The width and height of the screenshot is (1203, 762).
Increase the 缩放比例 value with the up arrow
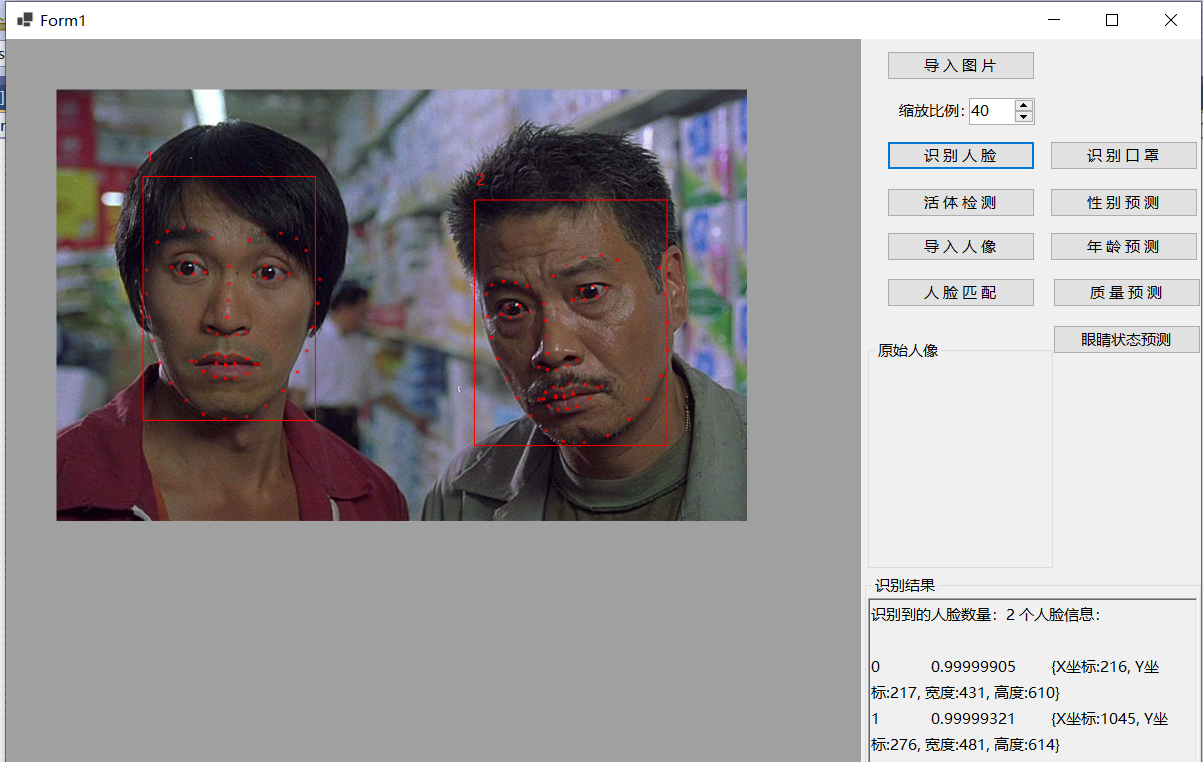[1025, 105]
